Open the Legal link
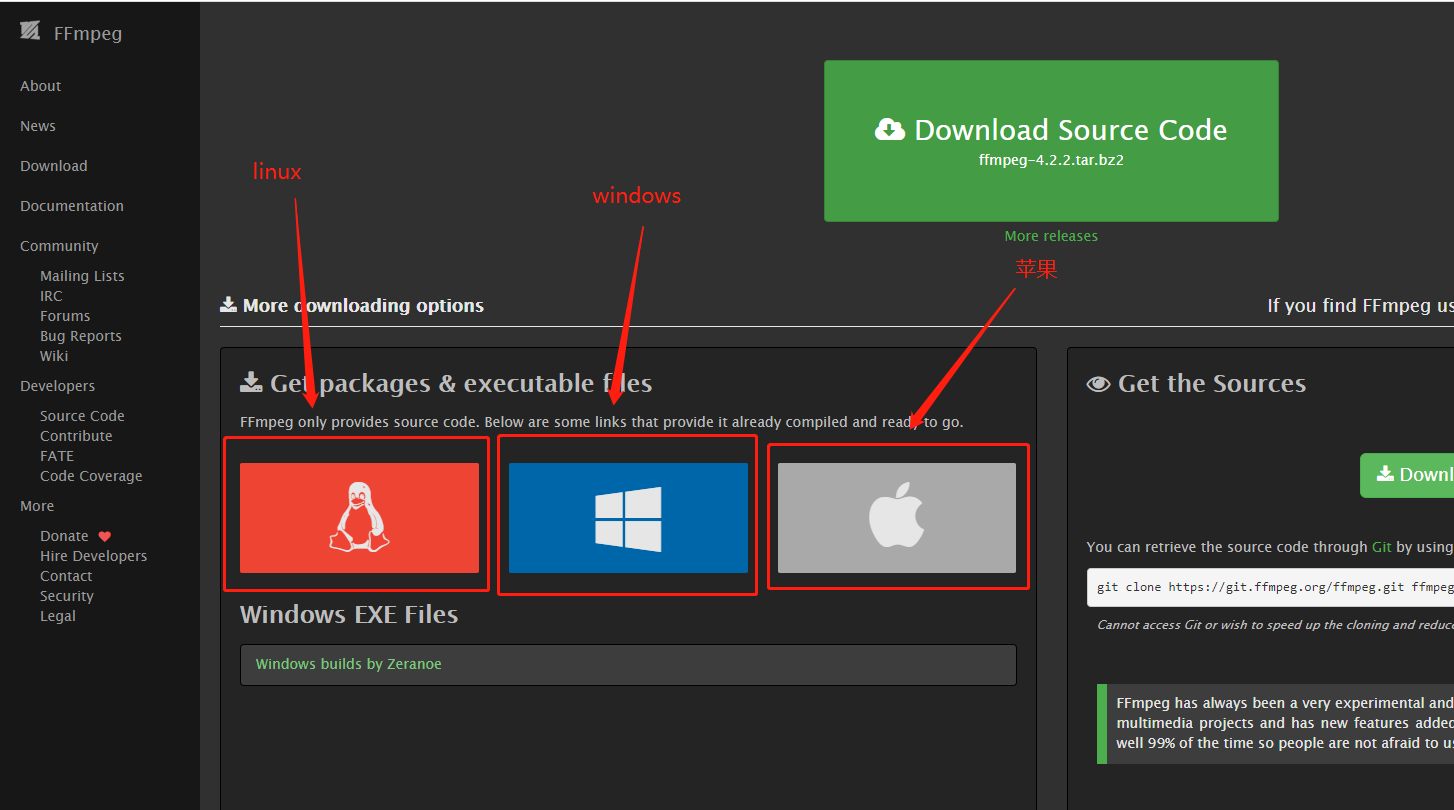1454x810 pixels. pos(58,616)
